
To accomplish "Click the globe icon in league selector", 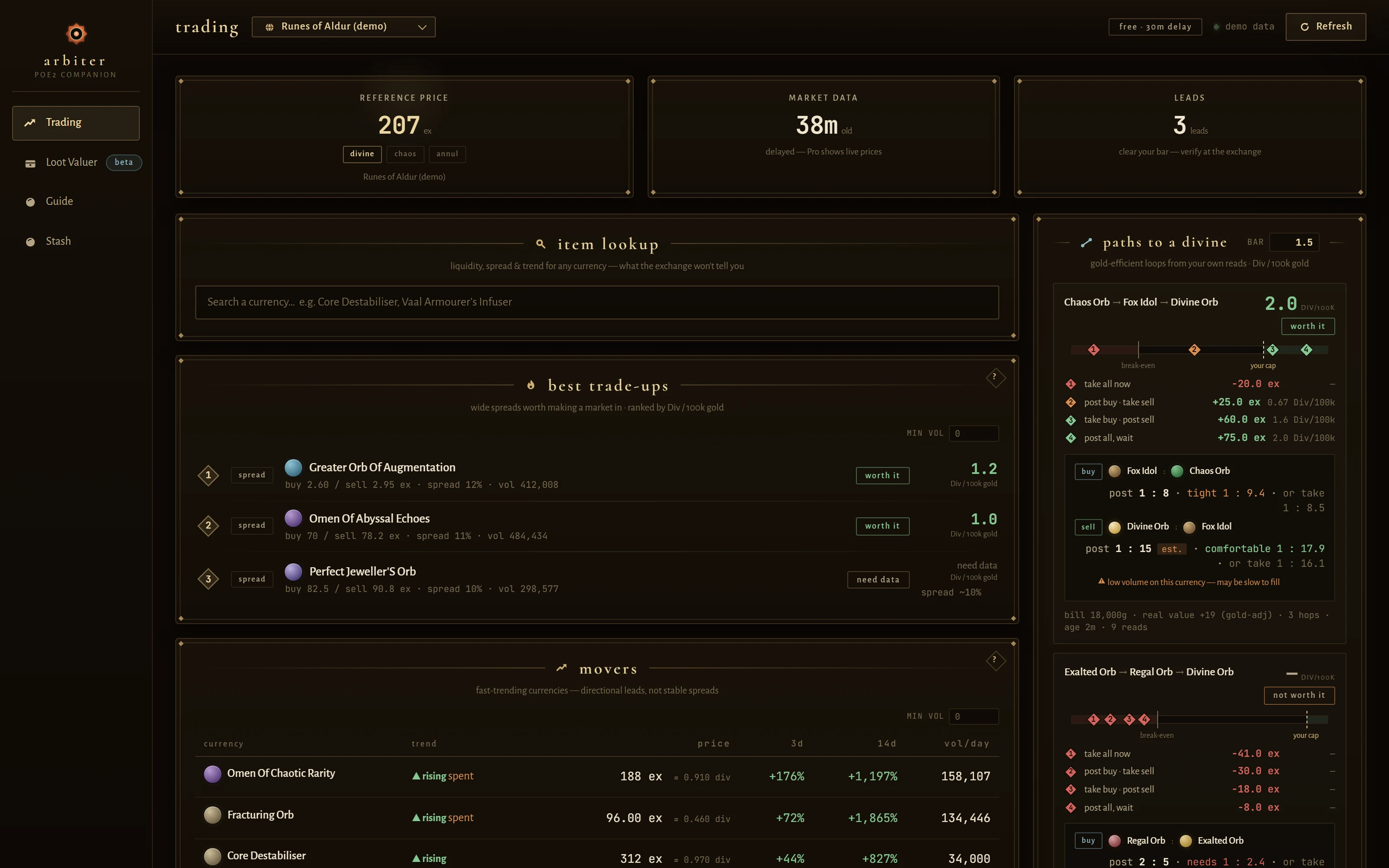I will click(269, 27).
